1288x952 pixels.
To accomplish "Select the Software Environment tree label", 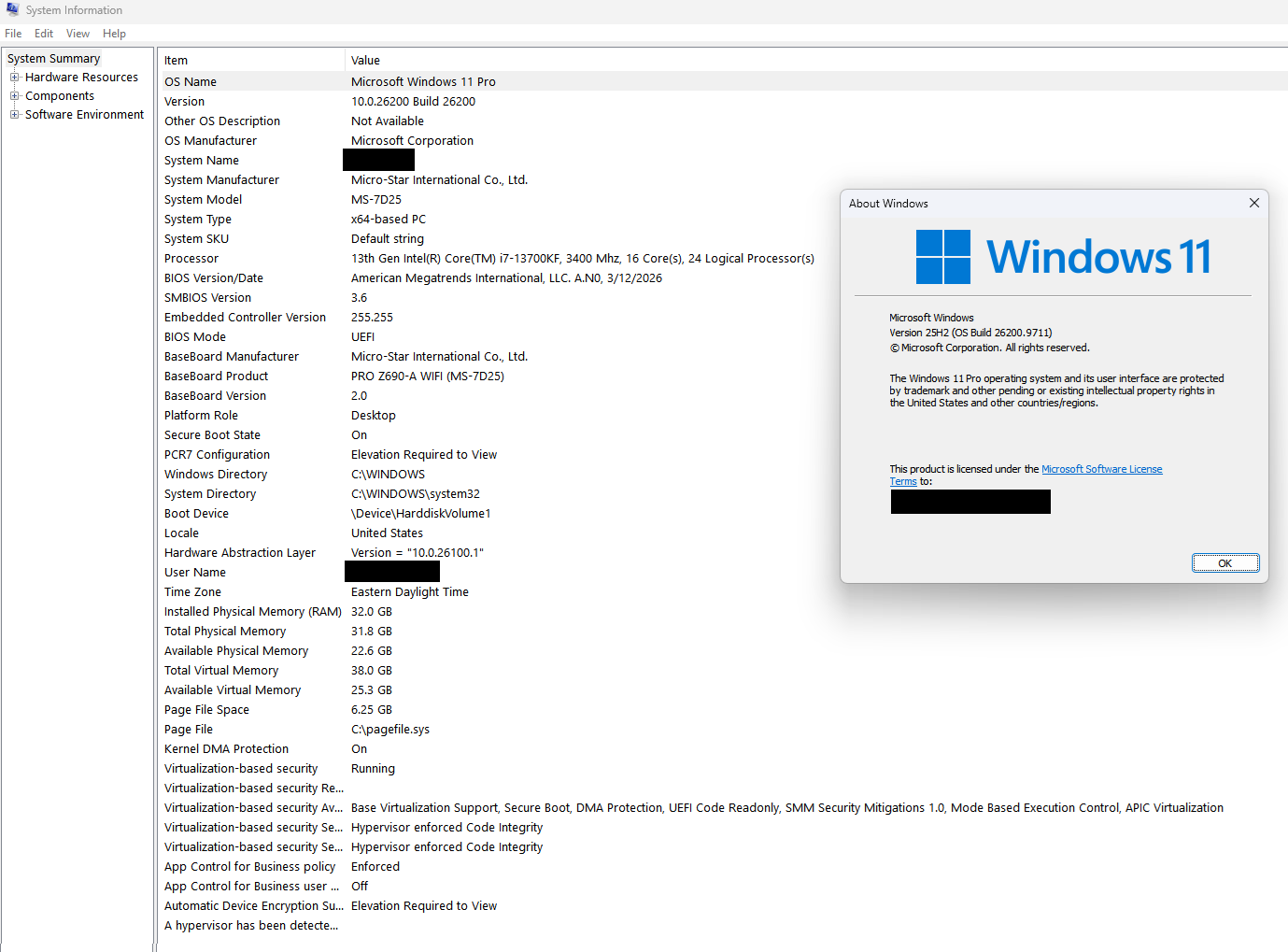I will 84,115.
